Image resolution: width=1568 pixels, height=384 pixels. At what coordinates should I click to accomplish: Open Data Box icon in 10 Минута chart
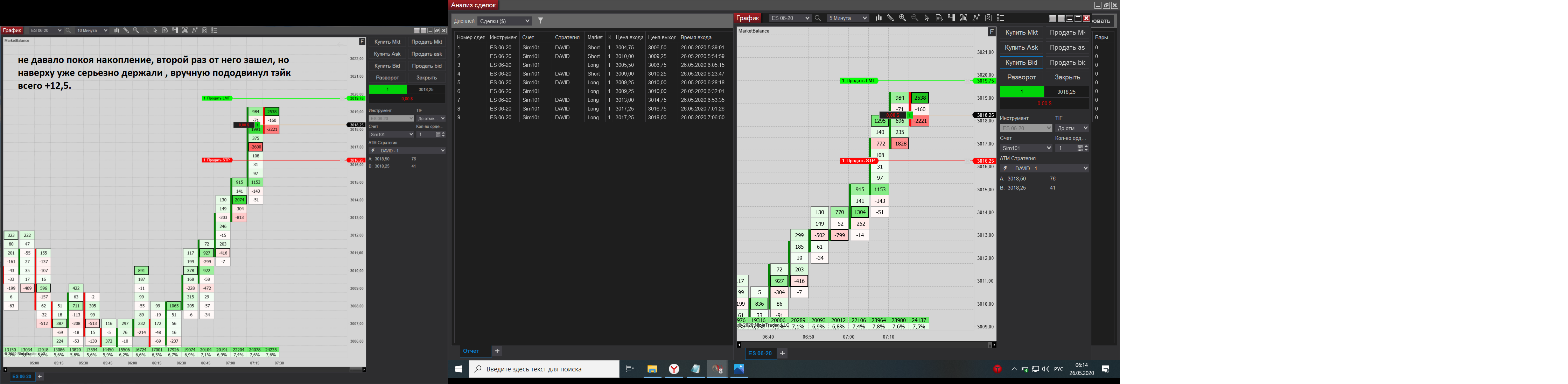(165, 30)
